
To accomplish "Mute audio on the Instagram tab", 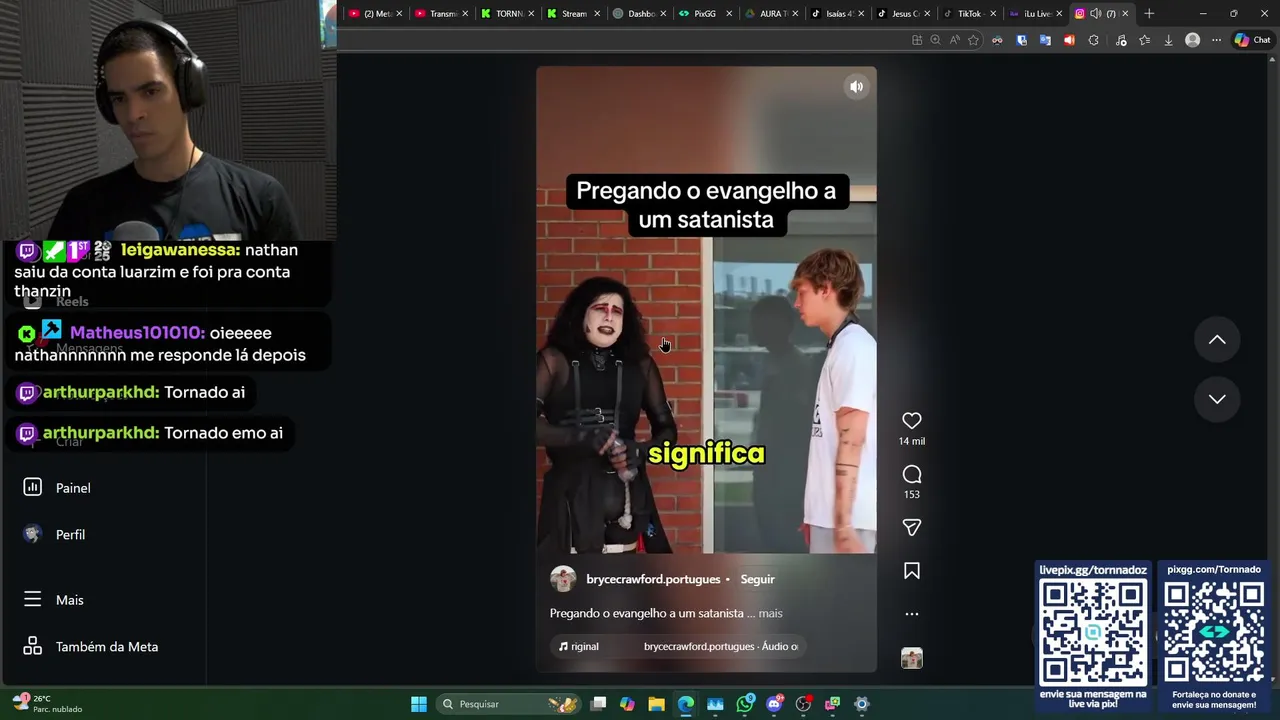I will coord(1095,14).
